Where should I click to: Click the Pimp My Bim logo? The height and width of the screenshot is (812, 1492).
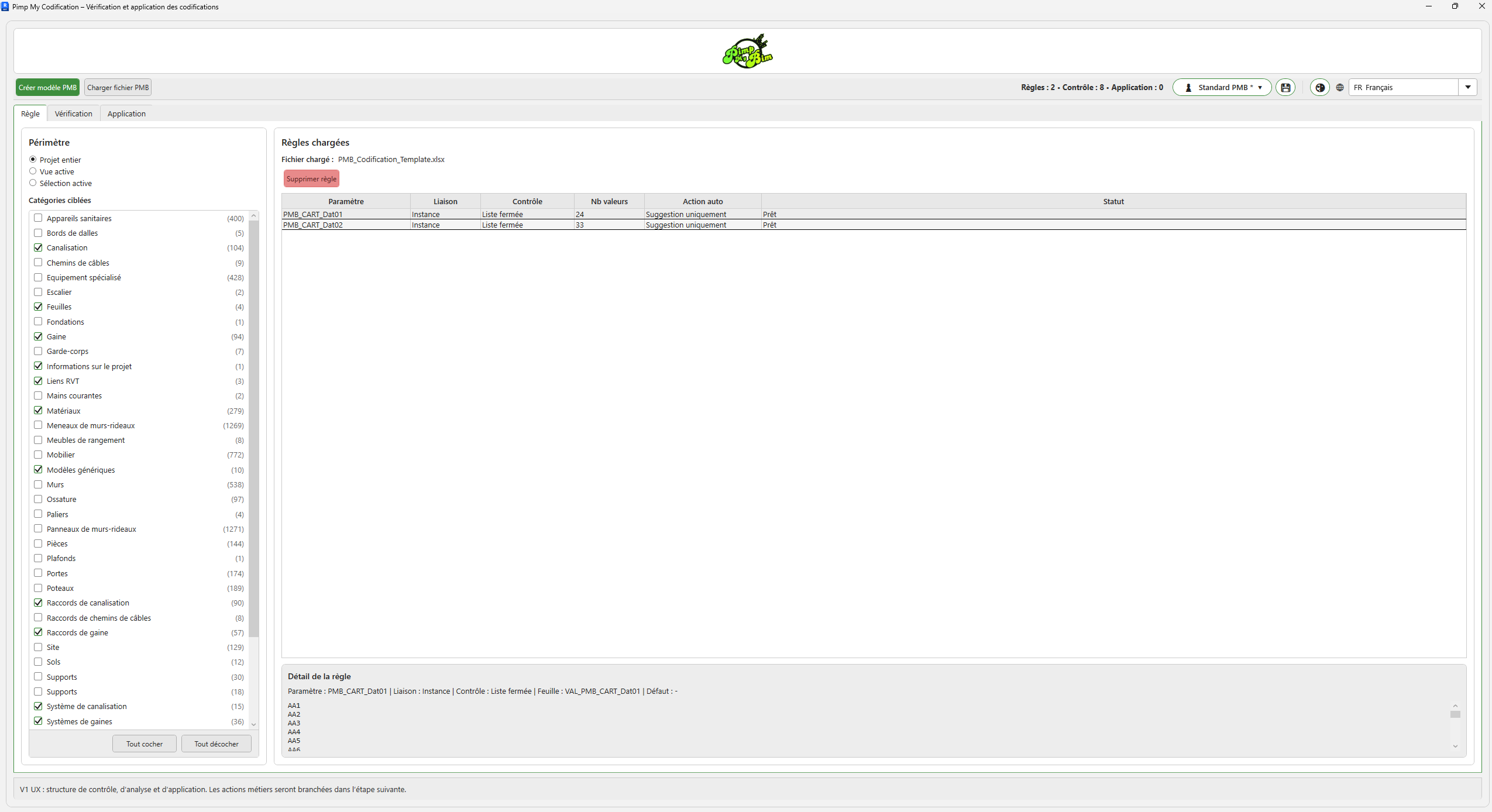pyautogui.click(x=747, y=51)
